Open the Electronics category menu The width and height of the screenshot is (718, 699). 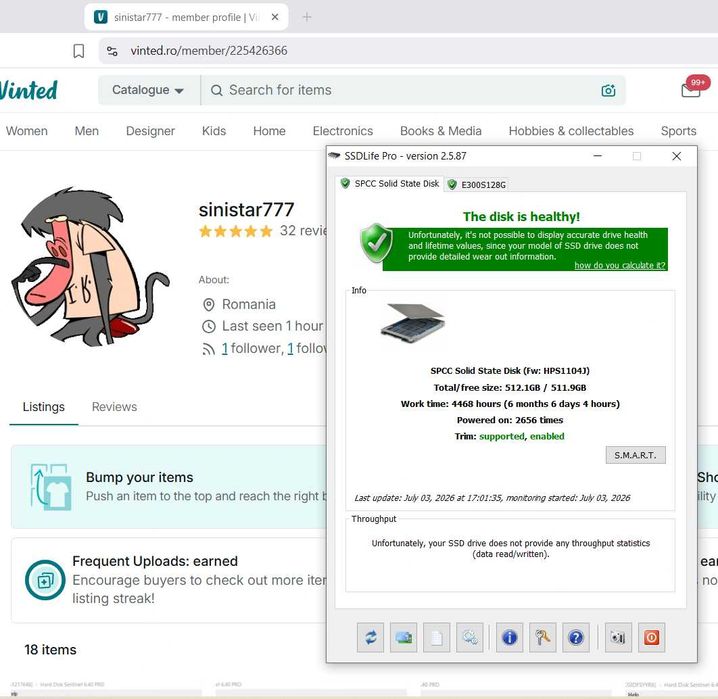point(343,131)
